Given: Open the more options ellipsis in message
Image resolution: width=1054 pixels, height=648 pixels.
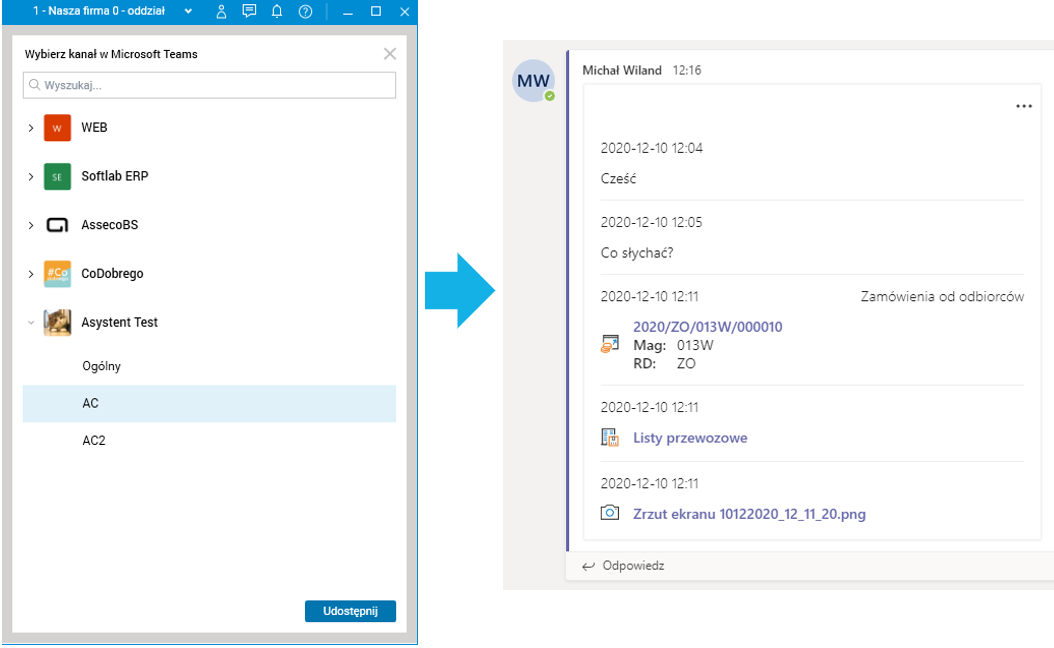Looking at the screenshot, I should click(1024, 106).
